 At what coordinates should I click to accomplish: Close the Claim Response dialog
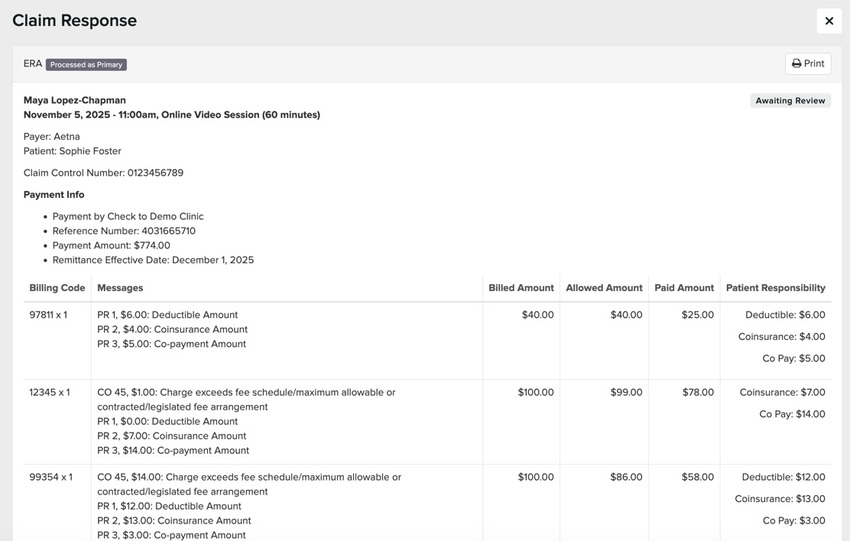tap(829, 21)
